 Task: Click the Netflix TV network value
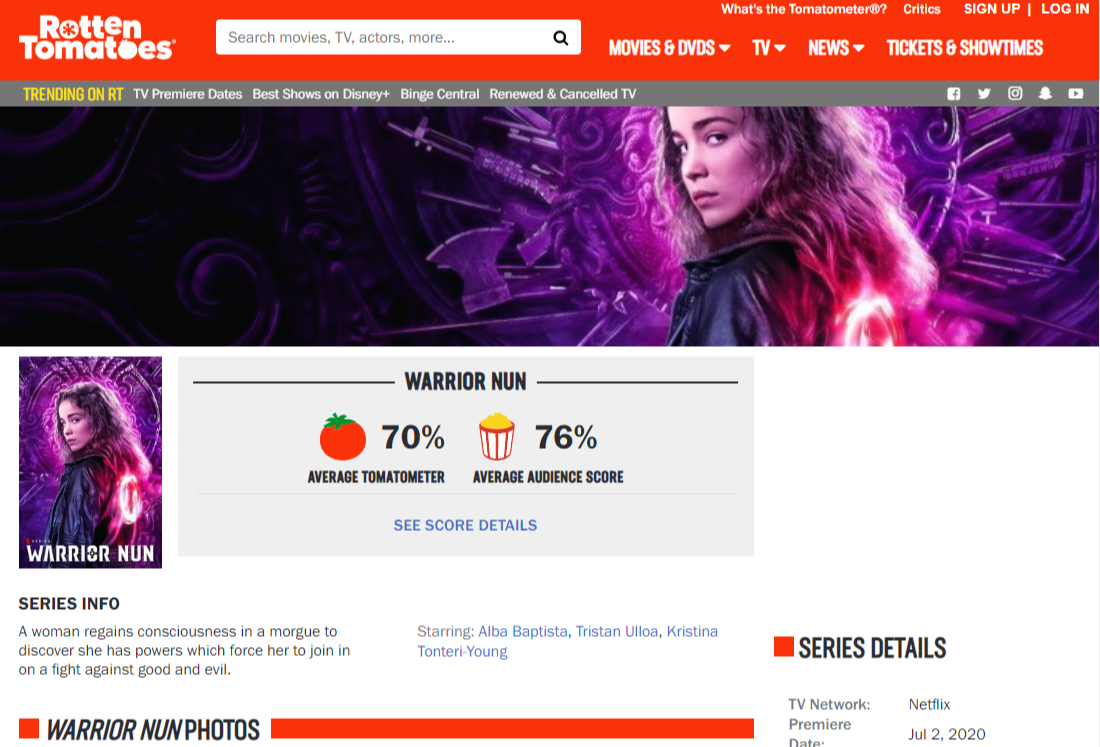(929, 704)
